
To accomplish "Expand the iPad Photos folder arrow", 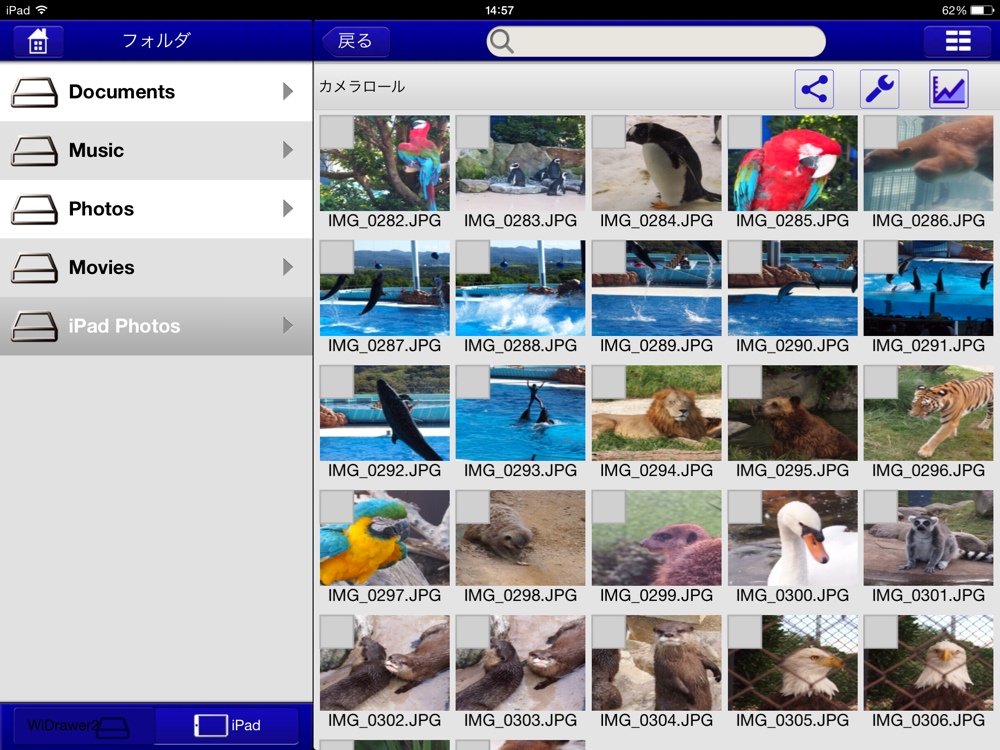I will coord(288,326).
